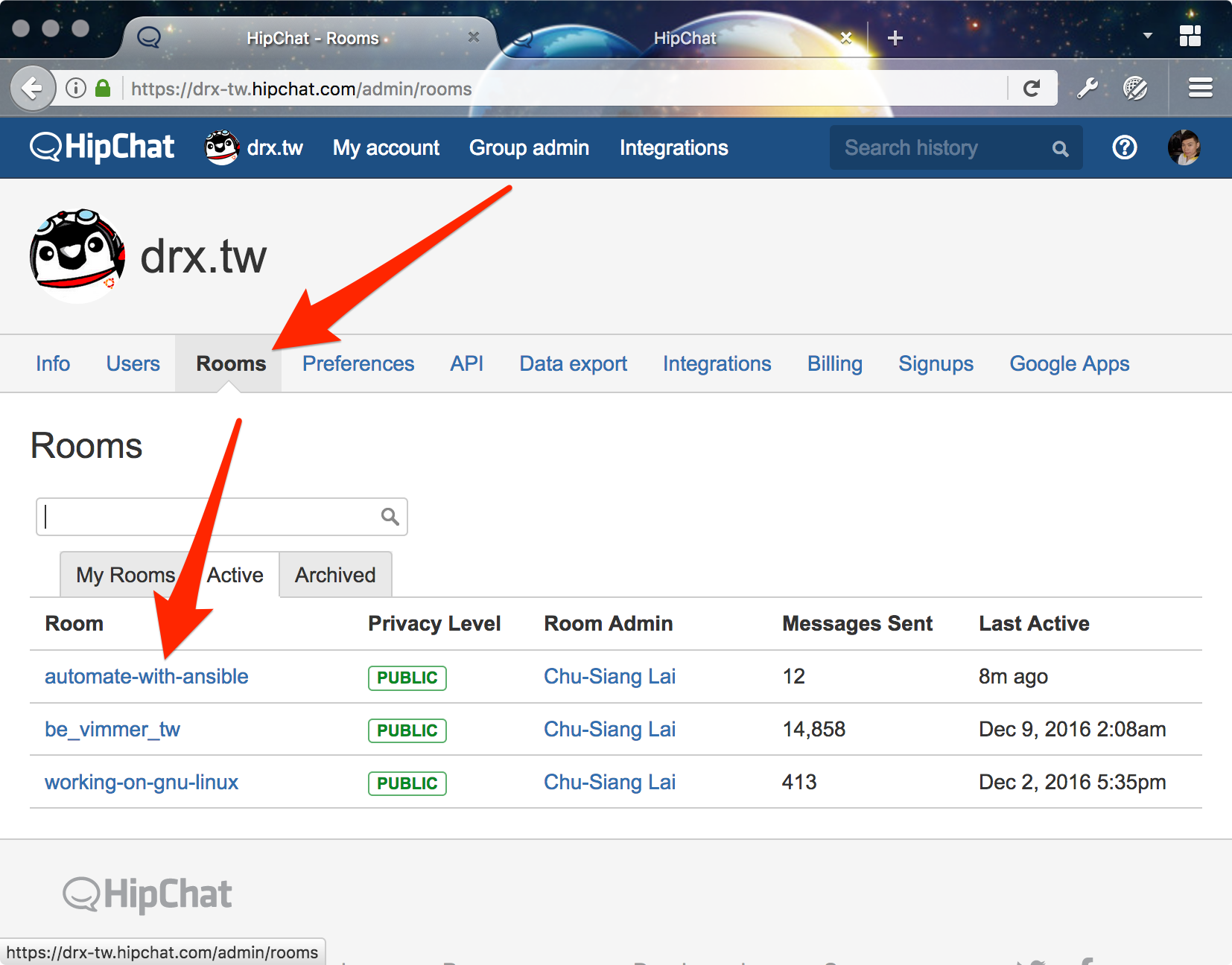Open the browser hamburger menu
The image size is (1232, 965).
pos(1200,88)
